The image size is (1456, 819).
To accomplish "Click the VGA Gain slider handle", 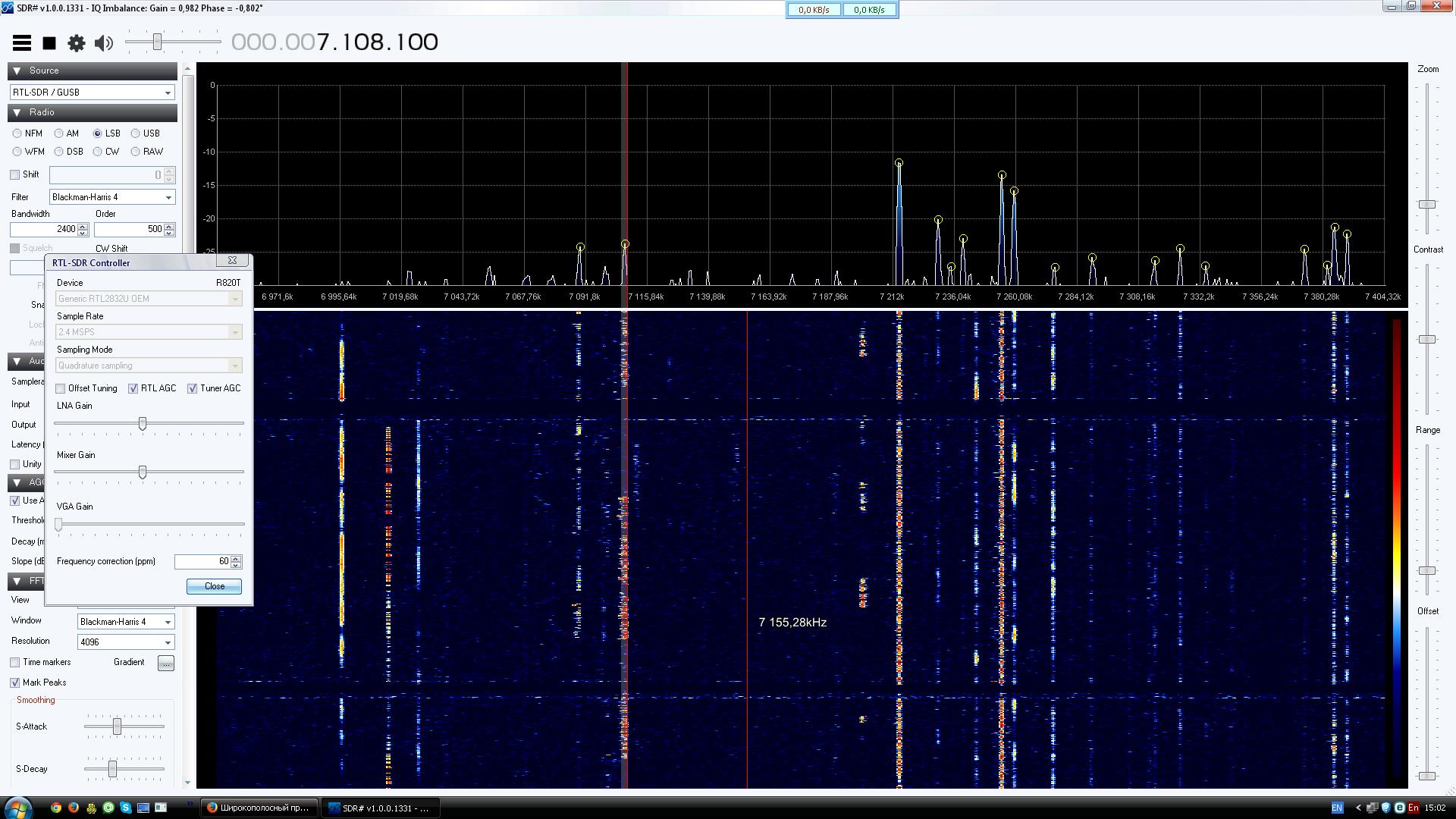I will click(x=59, y=524).
